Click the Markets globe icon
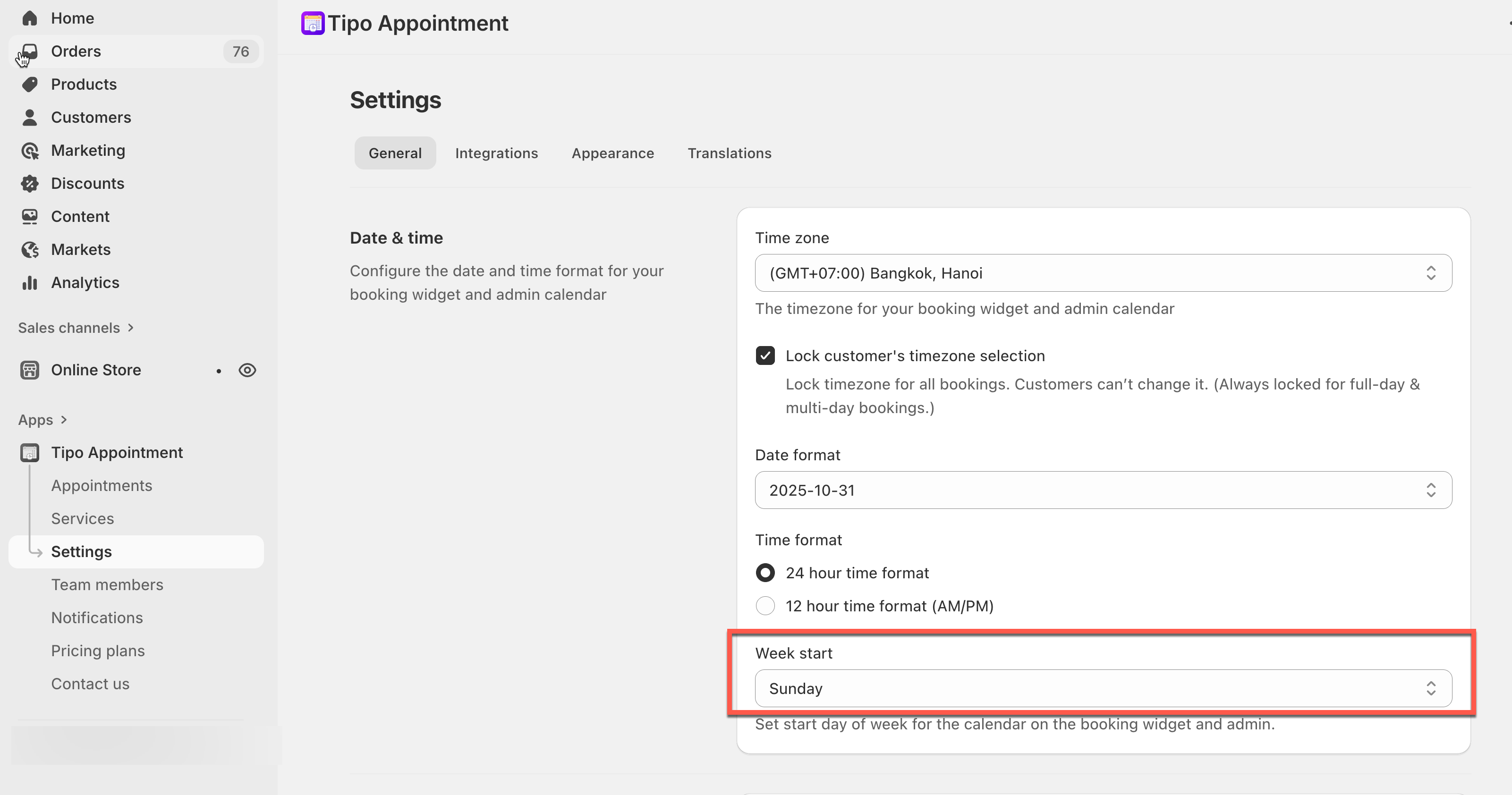 point(29,250)
